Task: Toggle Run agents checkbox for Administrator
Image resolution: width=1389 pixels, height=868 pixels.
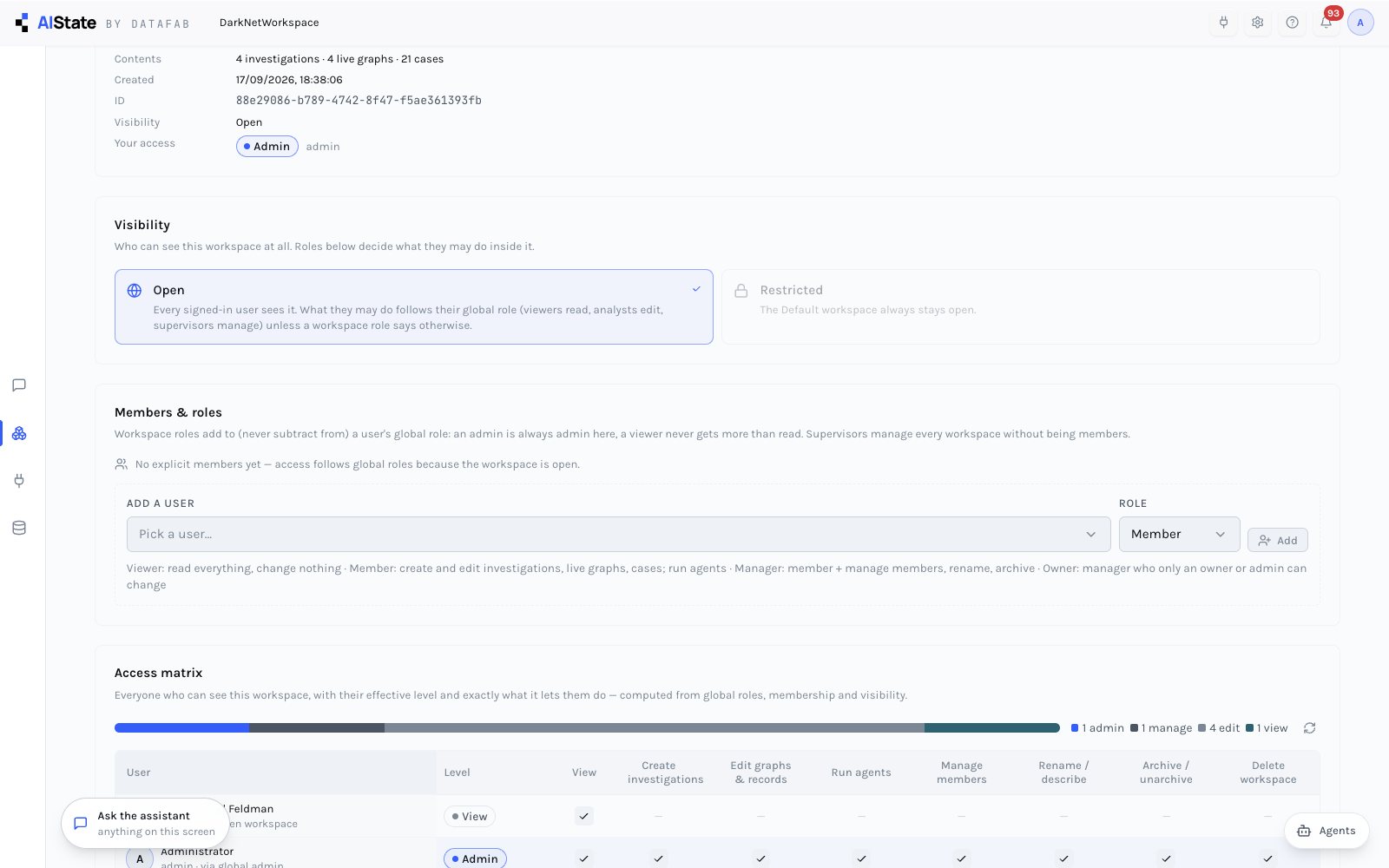Action: [x=861, y=858]
